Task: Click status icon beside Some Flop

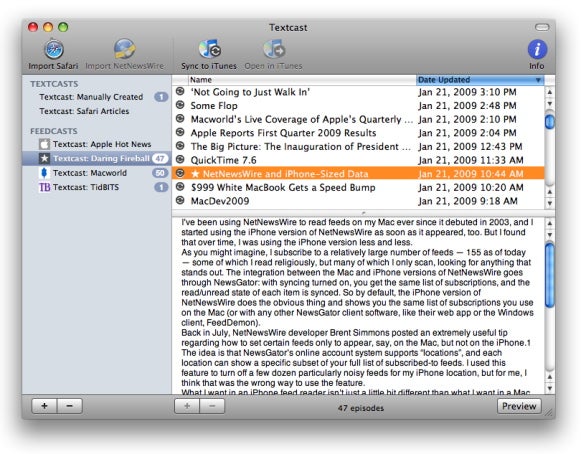Action: pos(180,105)
